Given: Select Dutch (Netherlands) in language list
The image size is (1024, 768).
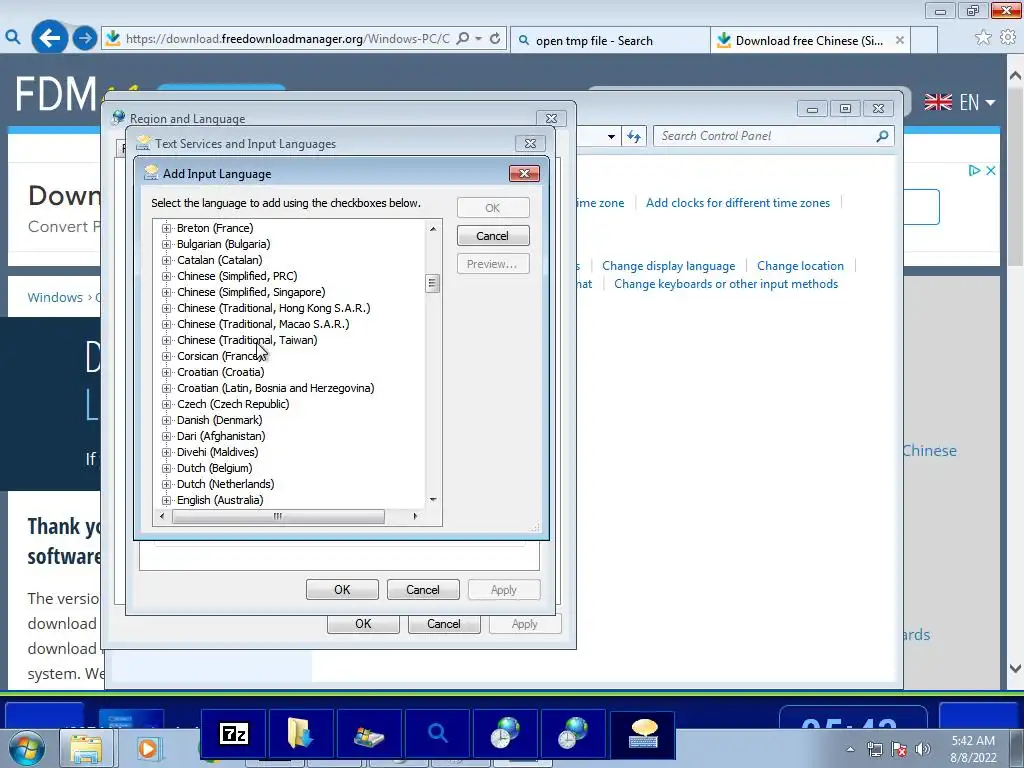Looking at the screenshot, I should (x=225, y=485).
